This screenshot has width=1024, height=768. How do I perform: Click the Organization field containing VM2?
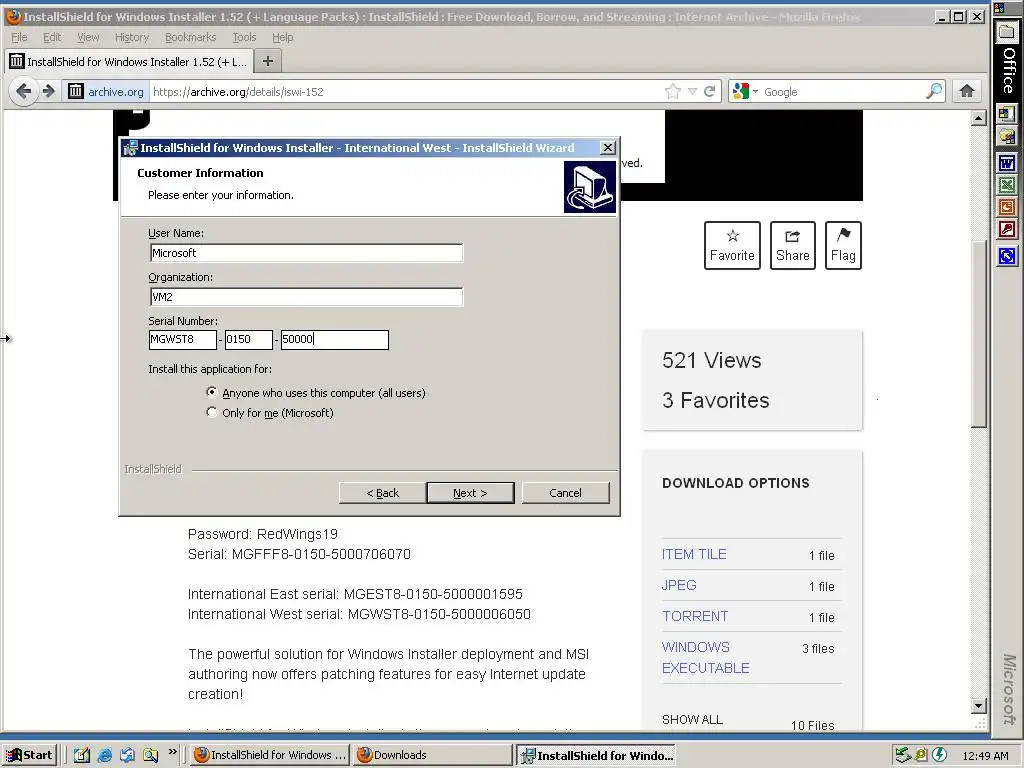[306, 296]
